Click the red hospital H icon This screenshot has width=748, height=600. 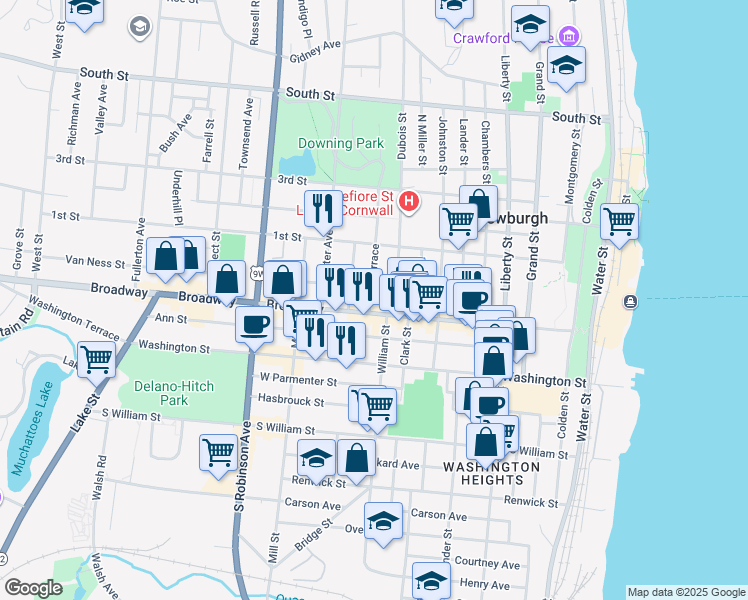pyautogui.click(x=409, y=203)
